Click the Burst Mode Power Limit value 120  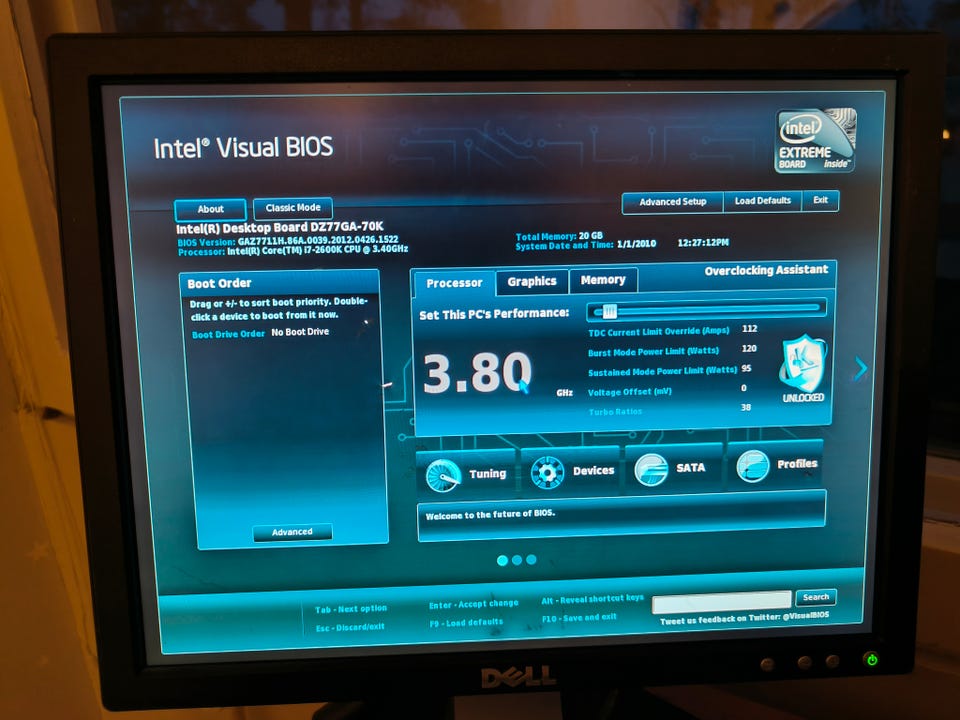coord(749,348)
